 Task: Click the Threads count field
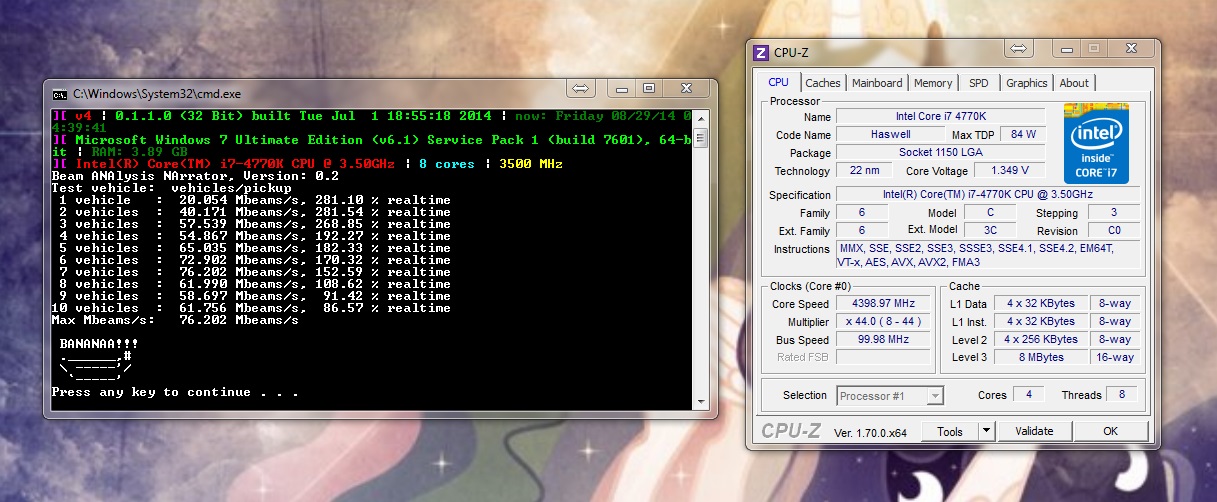click(1121, 395)
